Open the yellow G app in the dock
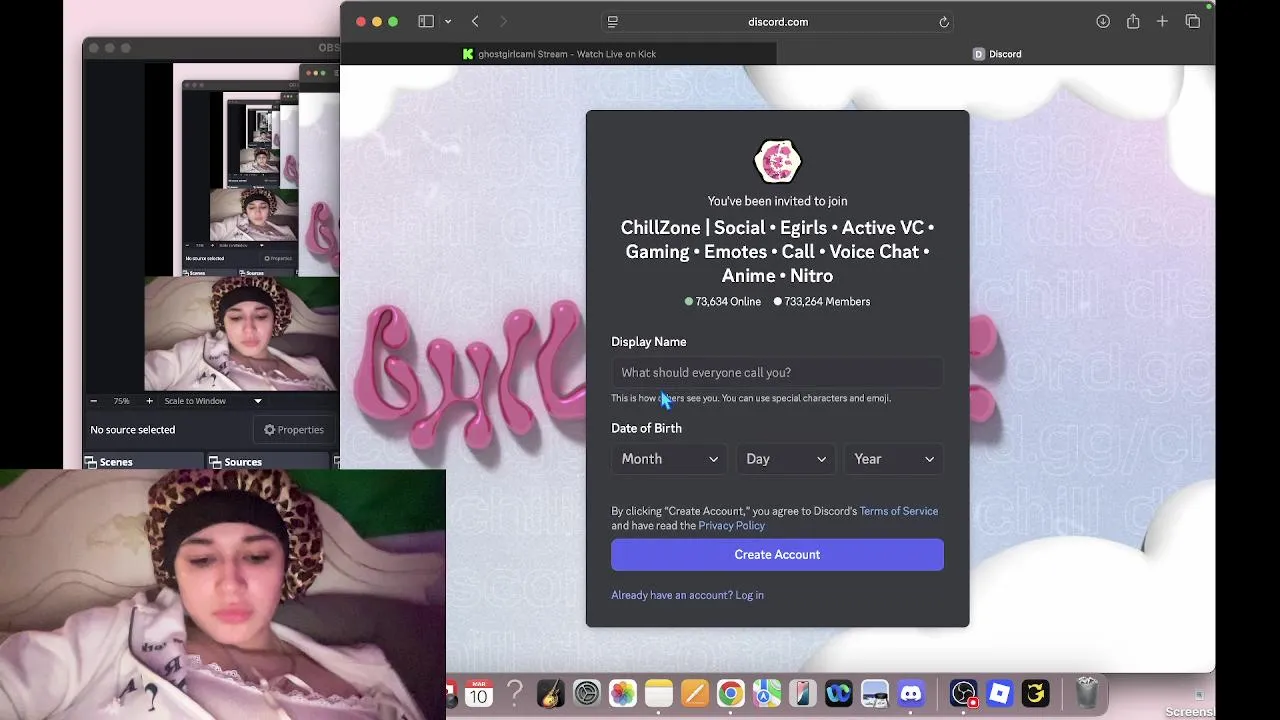 [x=1035, y=693]
